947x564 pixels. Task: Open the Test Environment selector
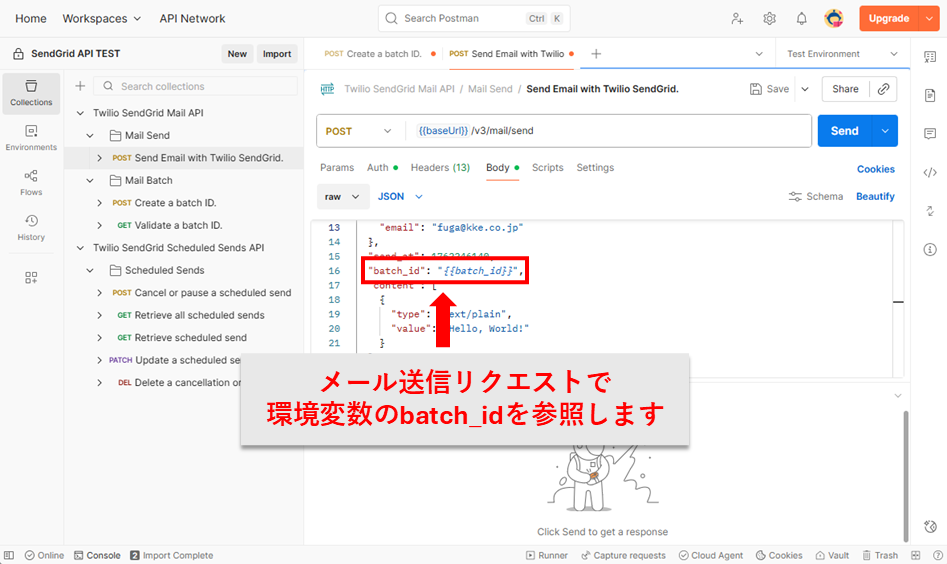coord(842,54)
